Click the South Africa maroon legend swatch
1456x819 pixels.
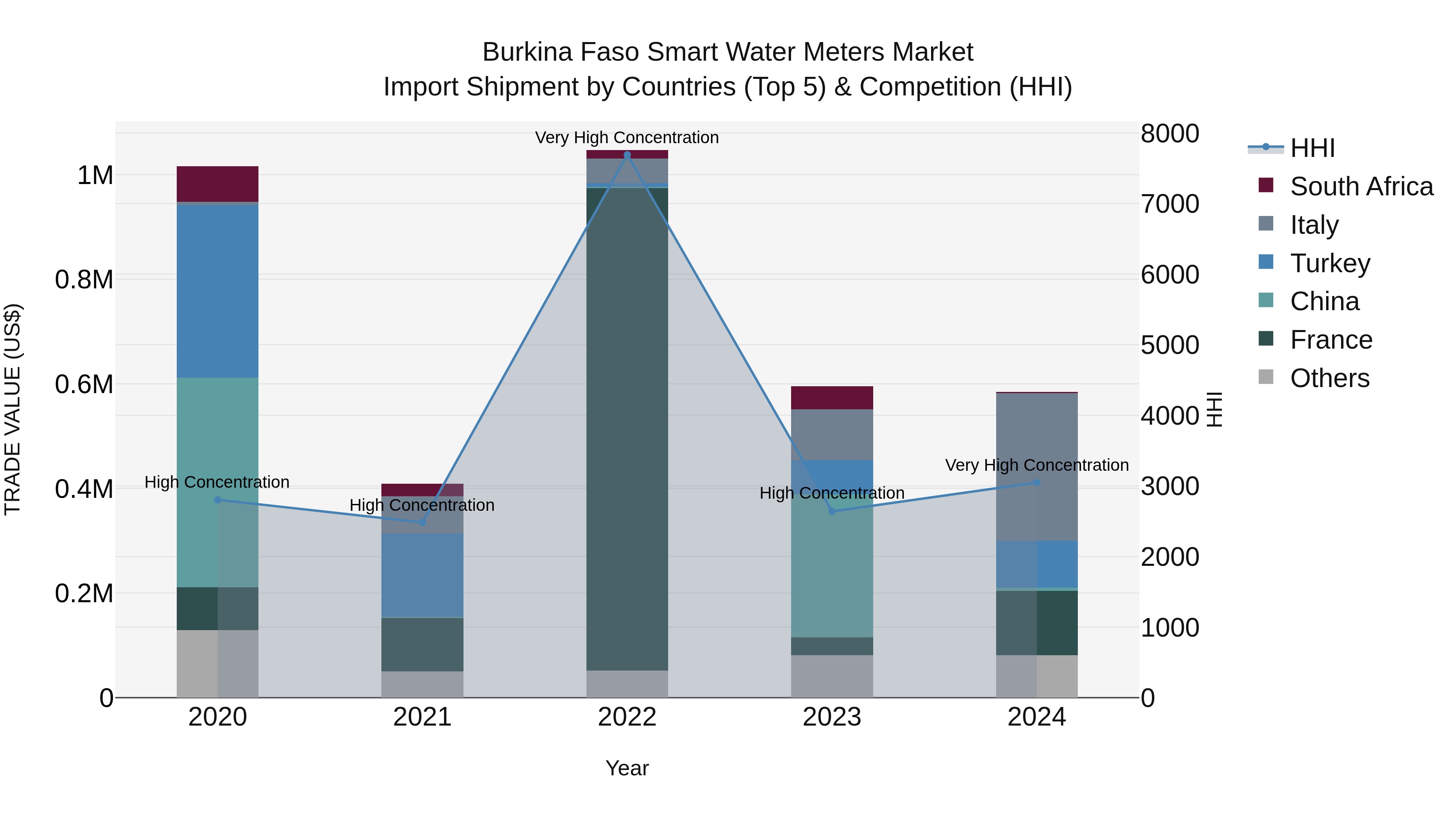(1266, 185)
